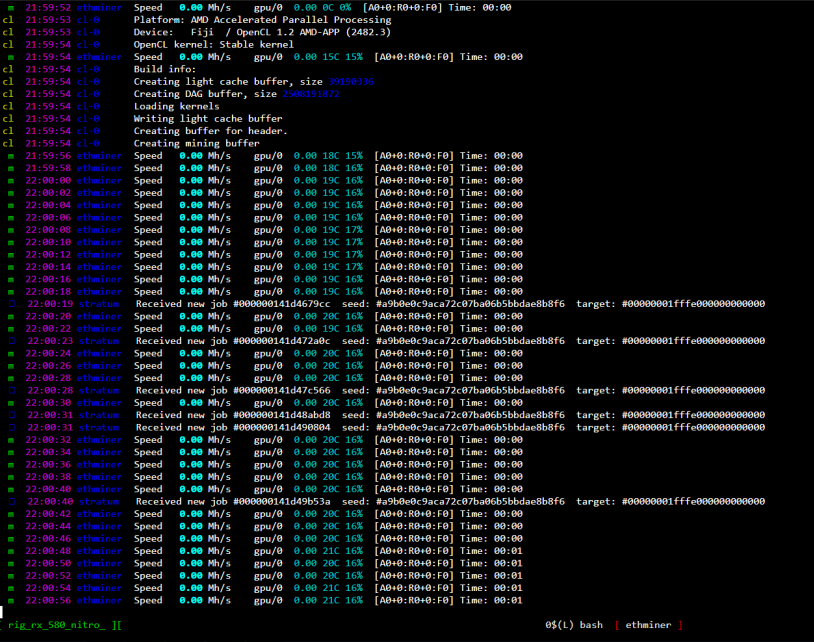Click the cl marker beside Loading kernels
The width and height of the screenshot is (814, 642).
click(9, 106)
